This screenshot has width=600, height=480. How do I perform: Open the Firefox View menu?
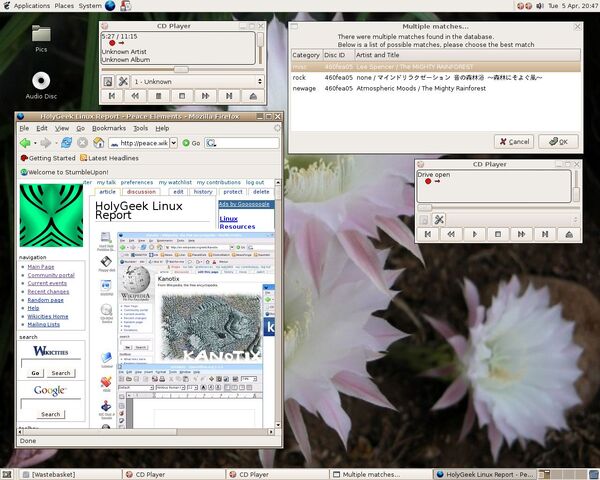point(62,128)
